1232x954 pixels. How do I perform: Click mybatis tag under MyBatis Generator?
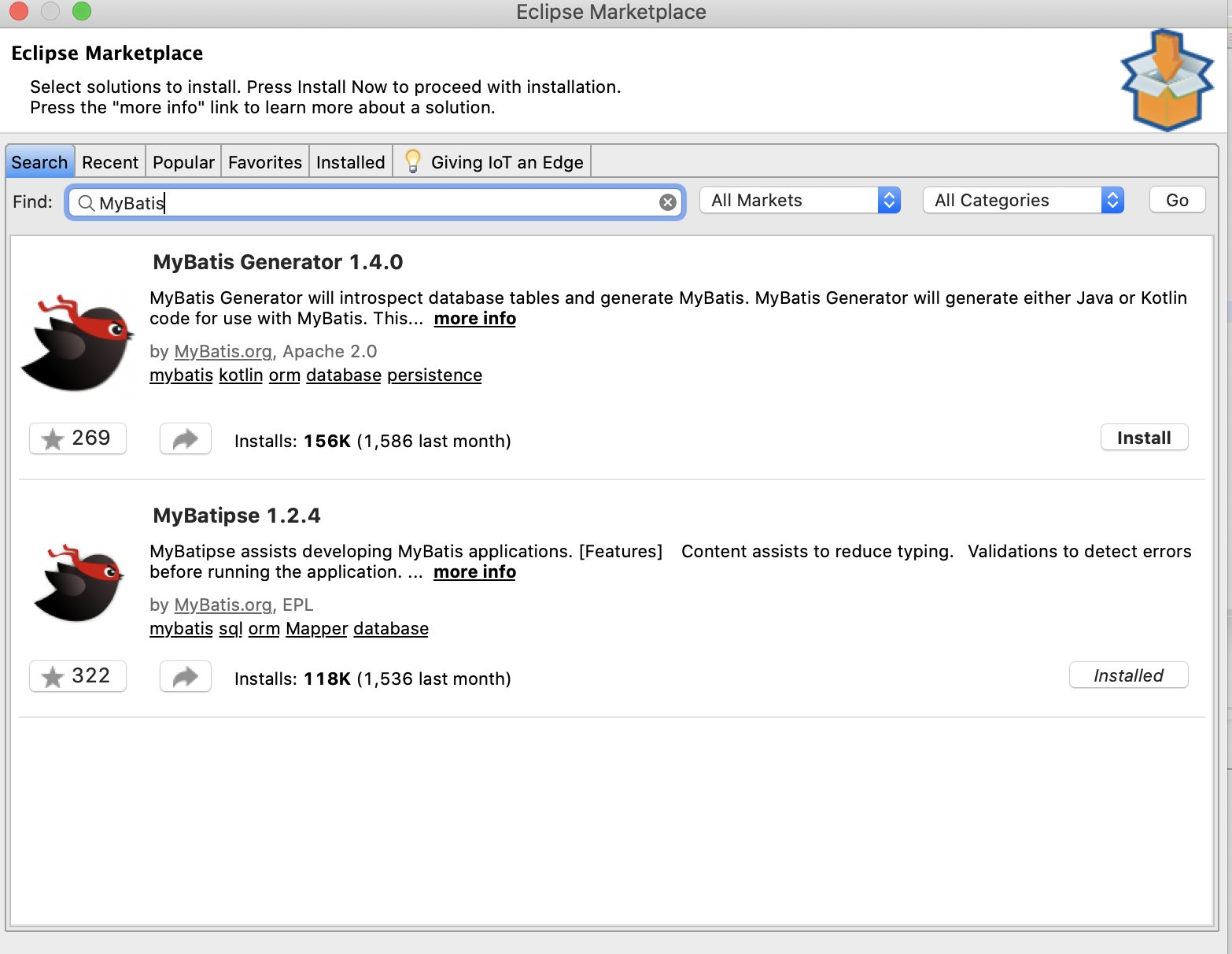pyautogui.click(x=181, y=375)
